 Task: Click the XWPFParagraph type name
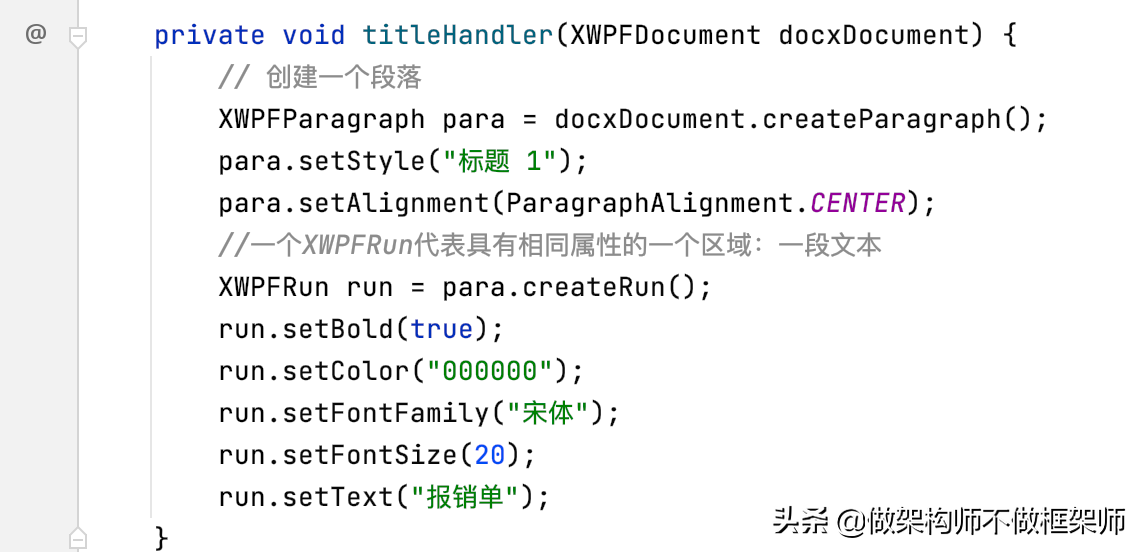[x=322, y=119]
